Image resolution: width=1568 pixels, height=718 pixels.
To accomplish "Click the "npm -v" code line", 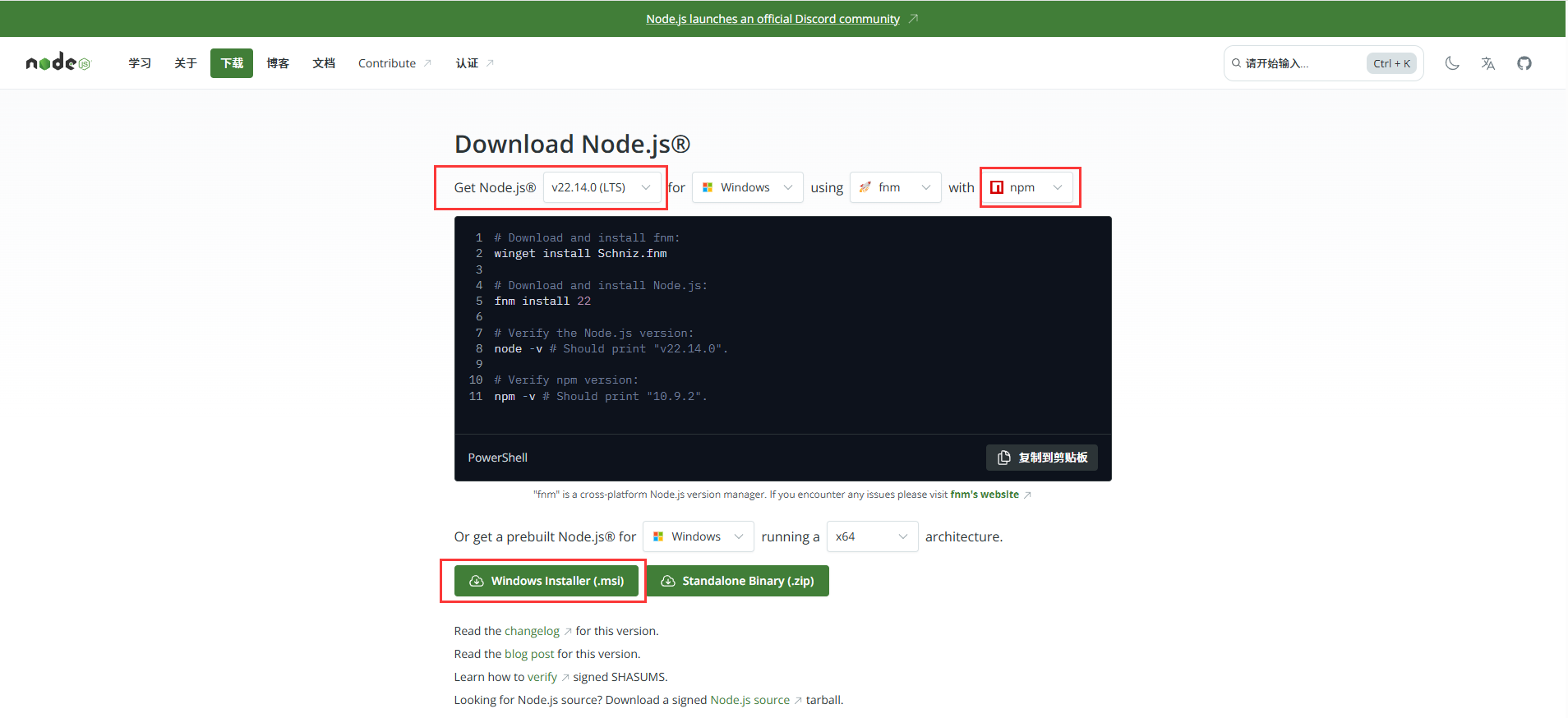I will point(601,397).
